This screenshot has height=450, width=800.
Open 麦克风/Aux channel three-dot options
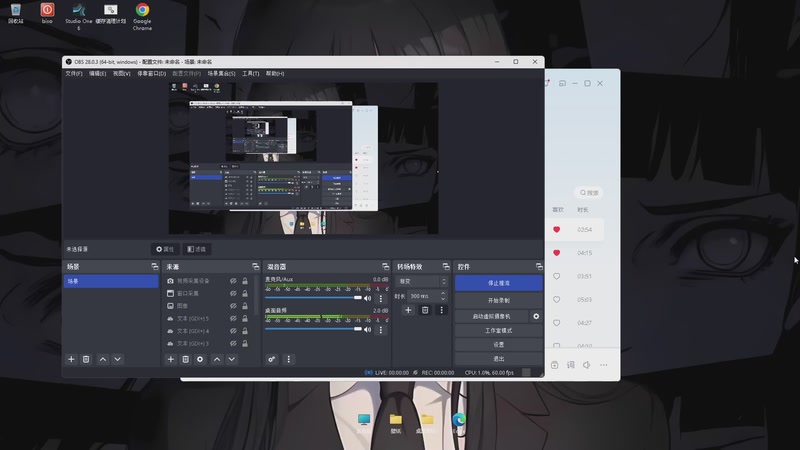pyautogui.click(x=381, y=298)
